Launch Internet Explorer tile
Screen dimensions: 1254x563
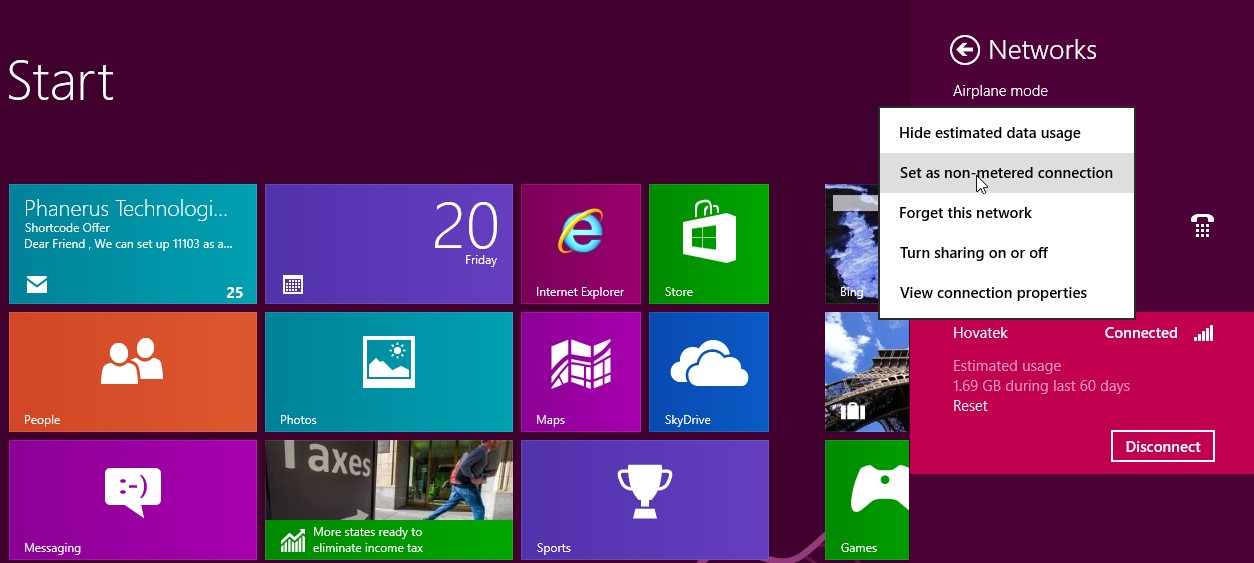(x=581, y=244)
